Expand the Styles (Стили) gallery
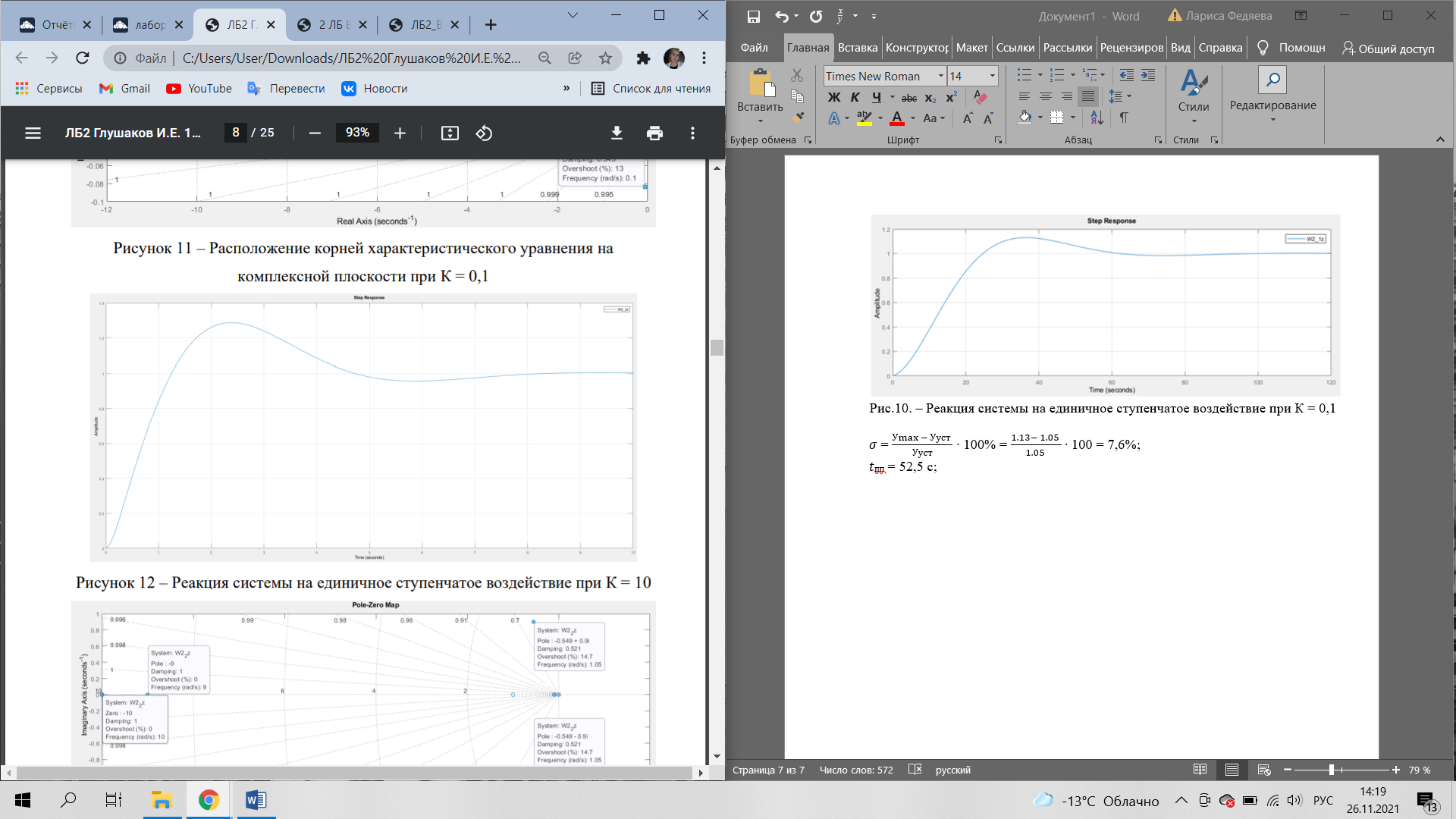Viewport: 1456px width, 819px height. coord(1194,95)
